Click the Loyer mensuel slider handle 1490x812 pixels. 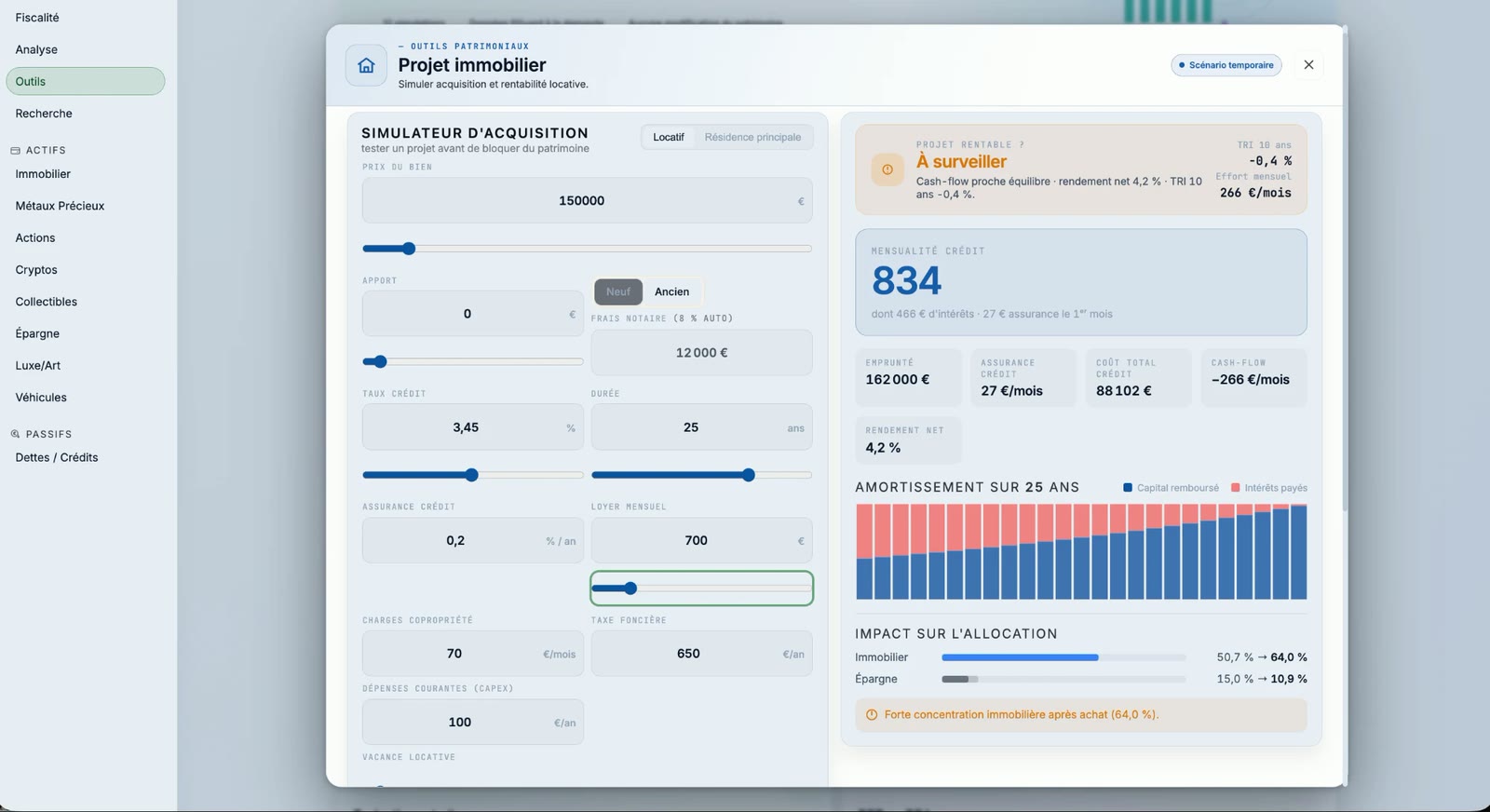(x=630, y=589)
